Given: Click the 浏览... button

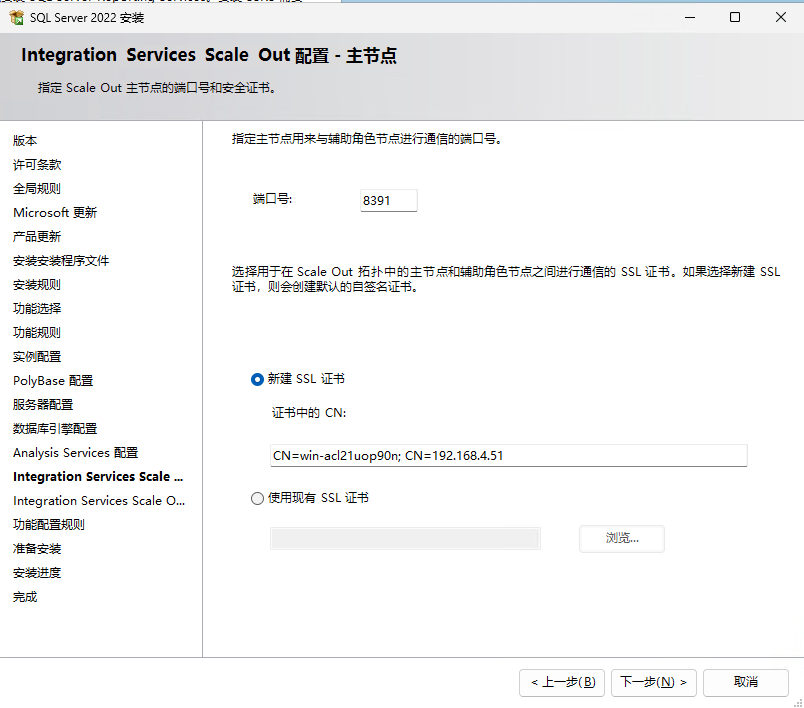Looking at the screenshot, I should click(622, 538).
